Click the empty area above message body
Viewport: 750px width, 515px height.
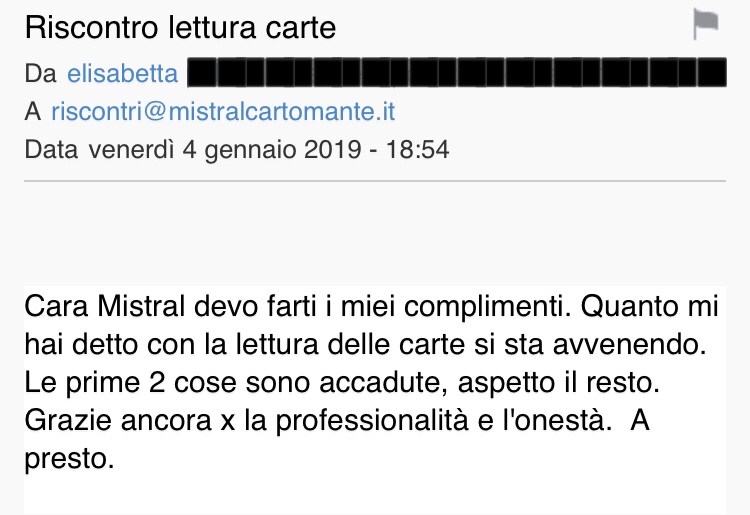tap(375, 234)
